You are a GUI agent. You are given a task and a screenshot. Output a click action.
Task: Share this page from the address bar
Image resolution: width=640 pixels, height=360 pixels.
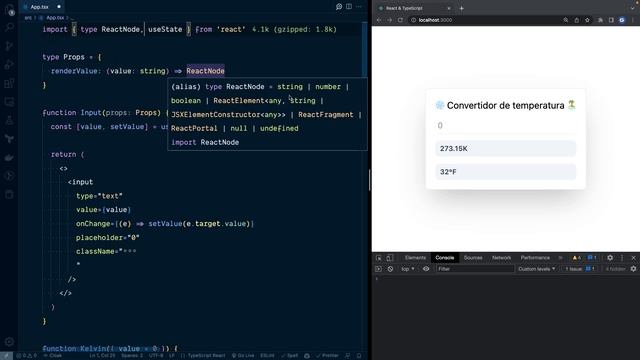click(576, 20)
